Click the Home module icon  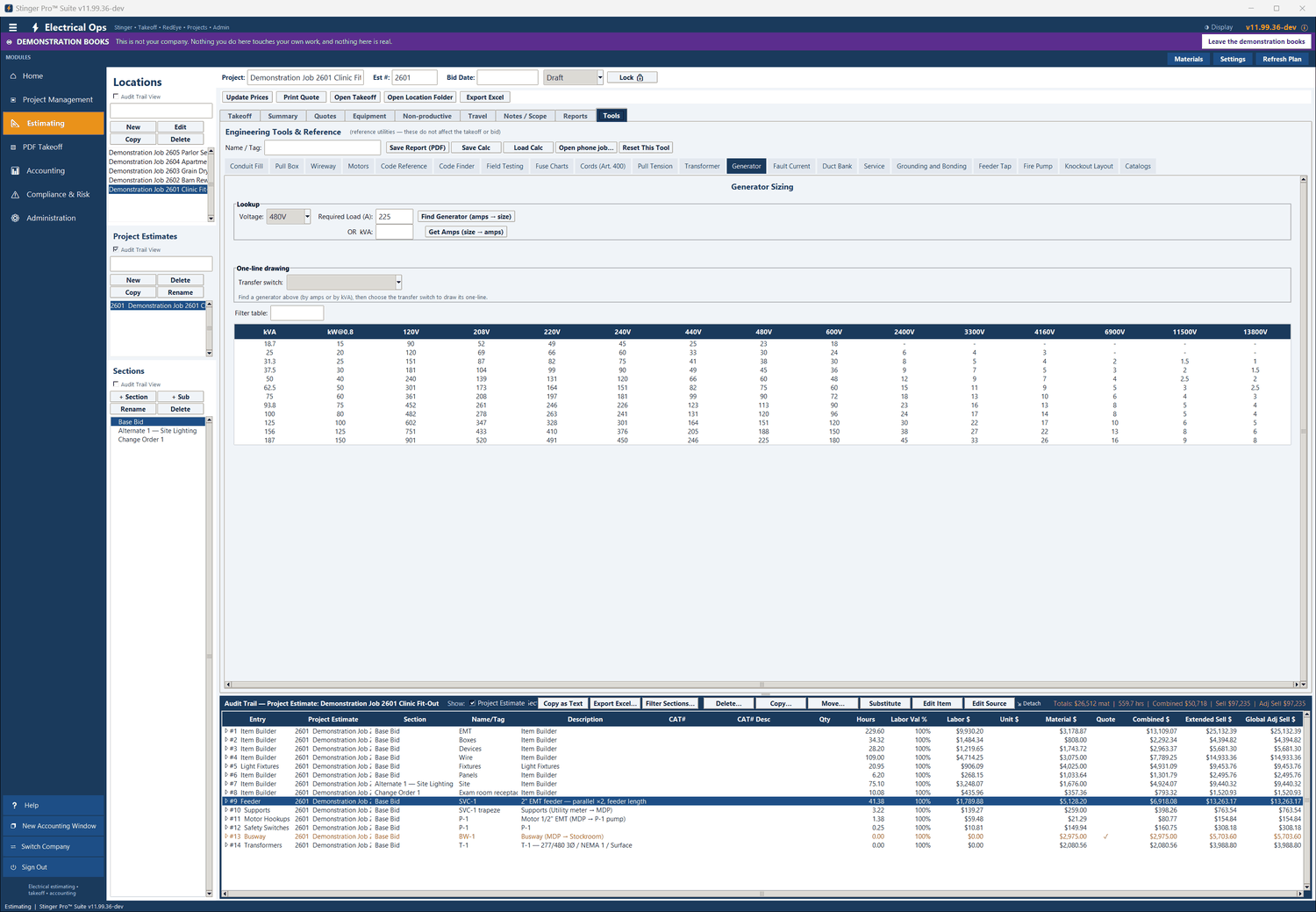(13, 76)
